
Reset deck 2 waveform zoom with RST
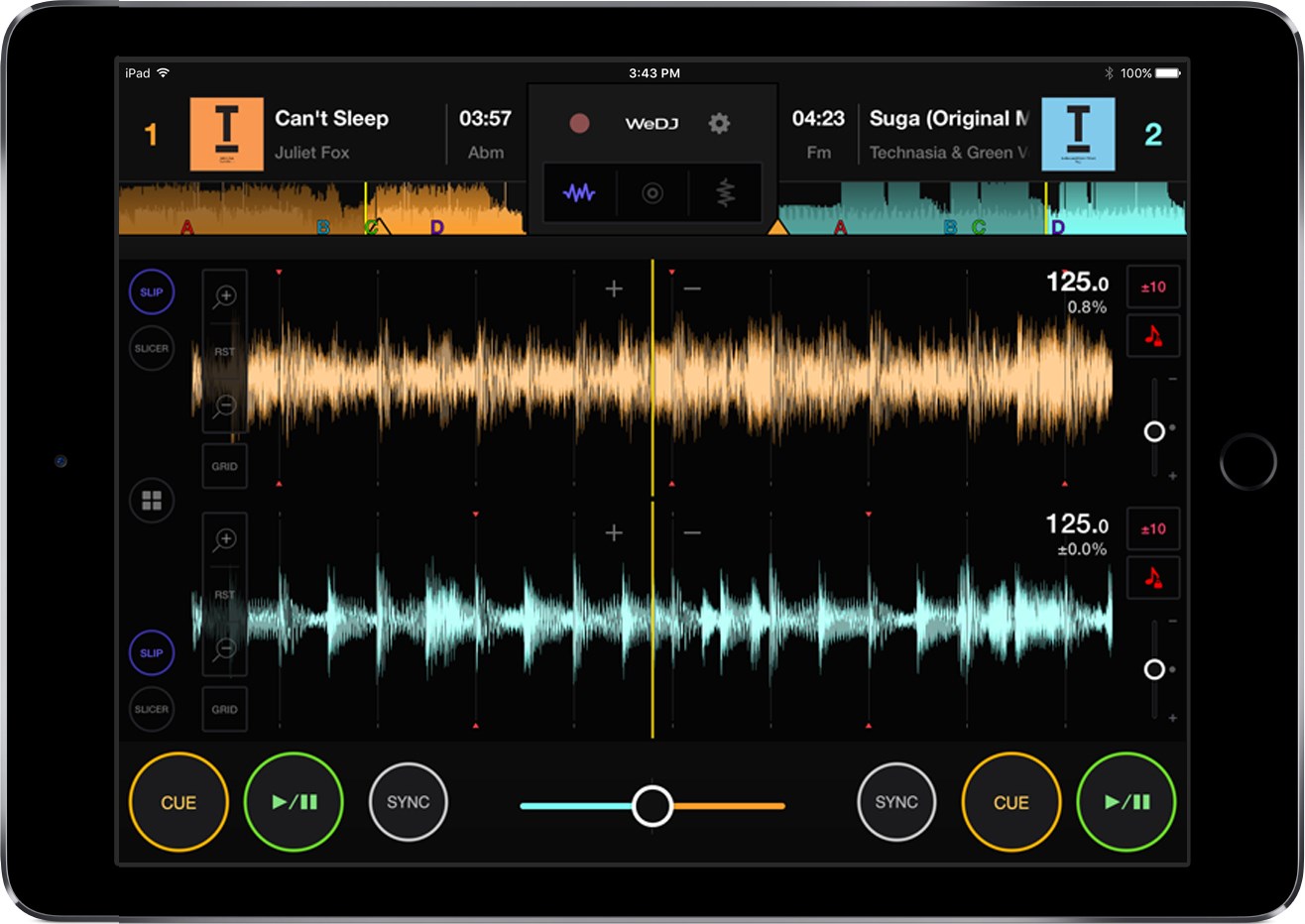click(225, 595)
